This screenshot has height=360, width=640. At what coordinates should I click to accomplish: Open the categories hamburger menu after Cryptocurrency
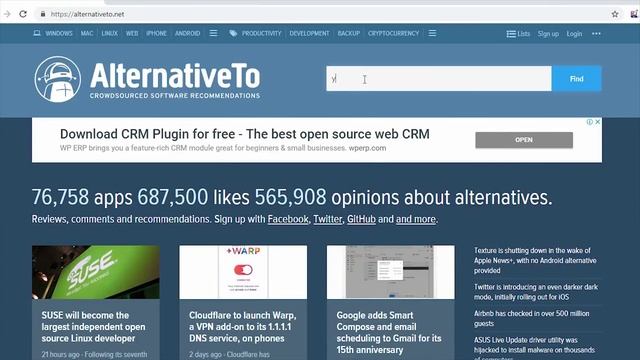point(432,33)
